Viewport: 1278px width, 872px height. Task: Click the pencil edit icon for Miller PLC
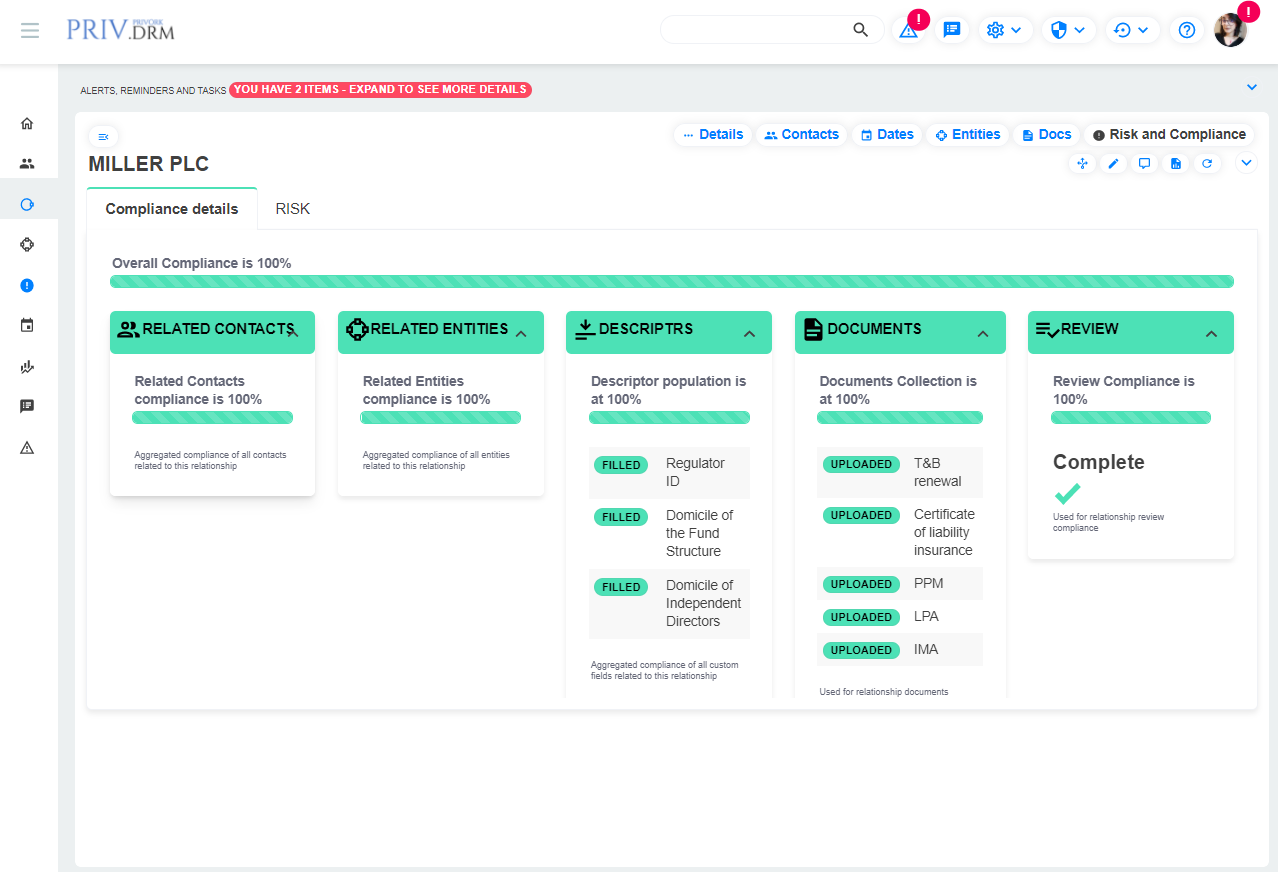1113,164
